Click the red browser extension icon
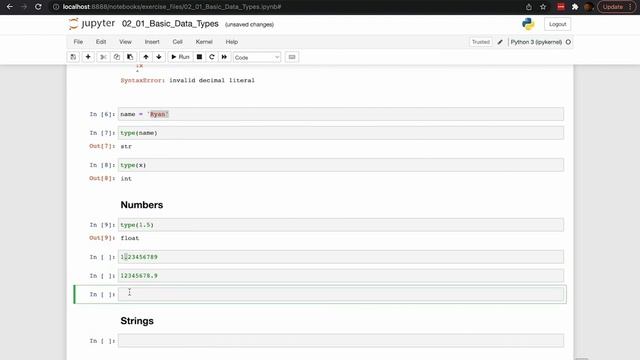This screenshot has height=360, width=640. tap(561, 7)
